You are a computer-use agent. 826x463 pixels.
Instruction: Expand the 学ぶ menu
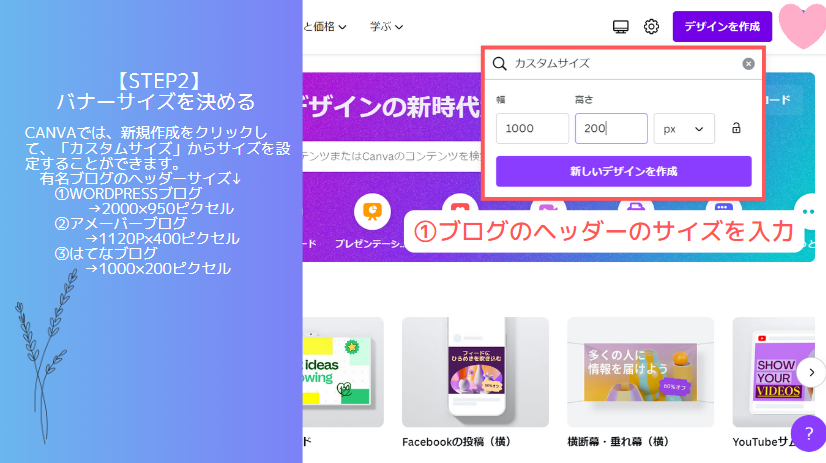point(386,26)
